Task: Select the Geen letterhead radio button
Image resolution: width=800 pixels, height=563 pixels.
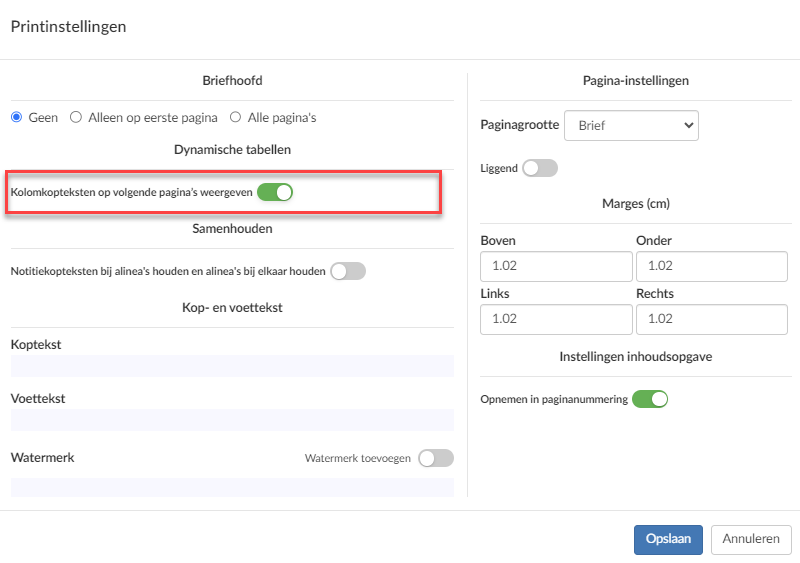Action: [x=16, y=117]
